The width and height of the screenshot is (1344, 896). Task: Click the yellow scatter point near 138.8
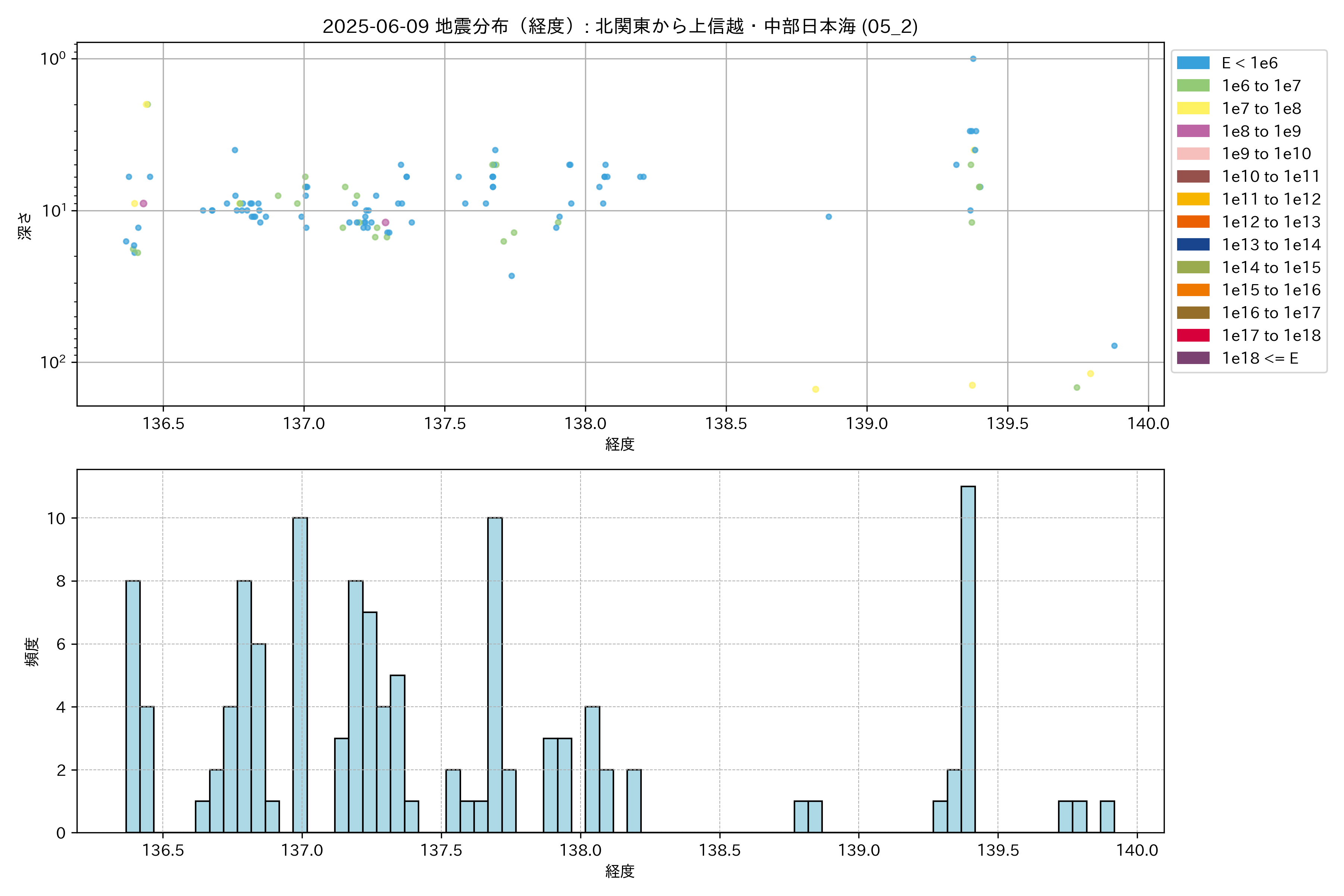(x=815, y=389)
